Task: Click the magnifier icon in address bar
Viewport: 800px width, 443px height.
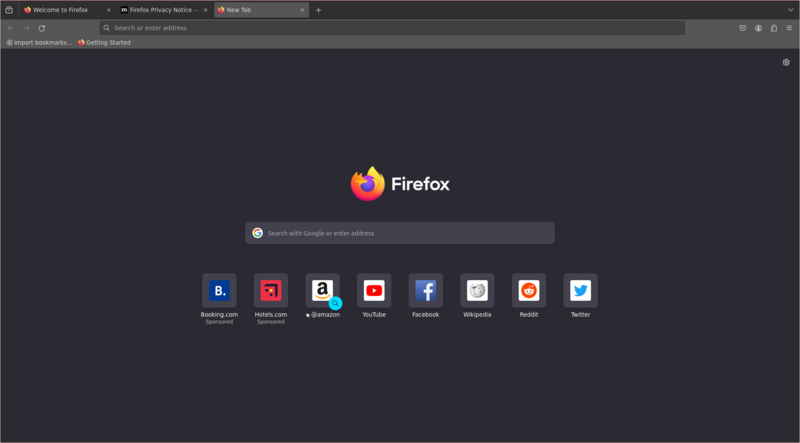Action: (x=107, y=28)
